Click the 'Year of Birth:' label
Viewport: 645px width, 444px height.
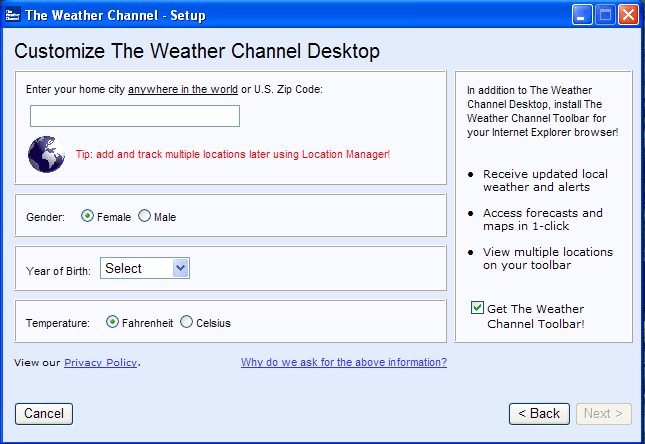coord(58,271)
